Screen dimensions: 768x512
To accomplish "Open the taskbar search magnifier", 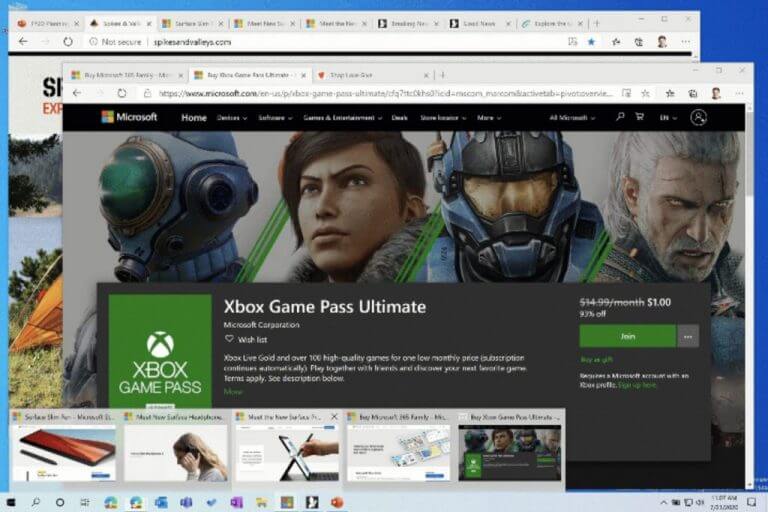I will (36, 502).
